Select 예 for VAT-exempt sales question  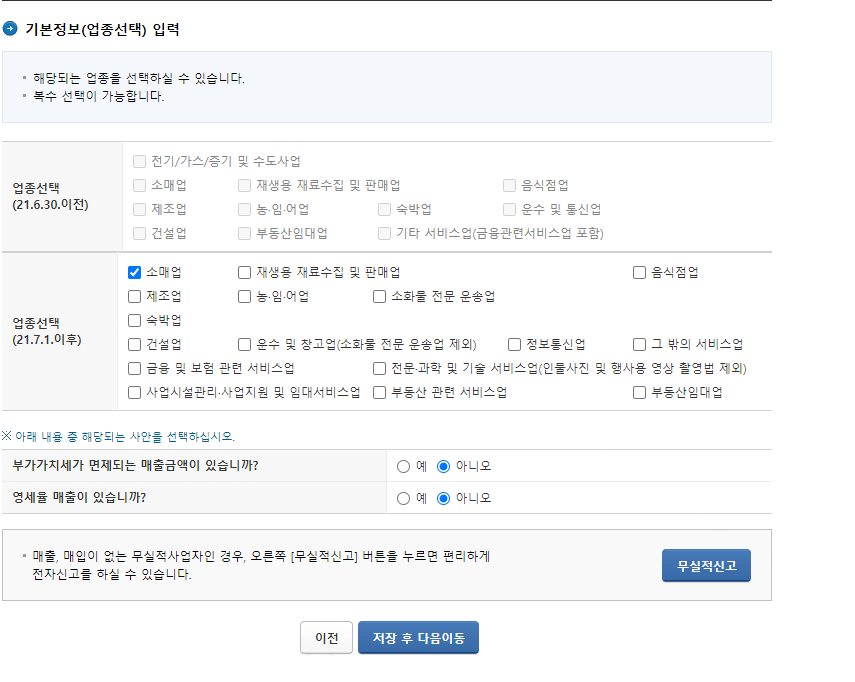pos(404,464)
